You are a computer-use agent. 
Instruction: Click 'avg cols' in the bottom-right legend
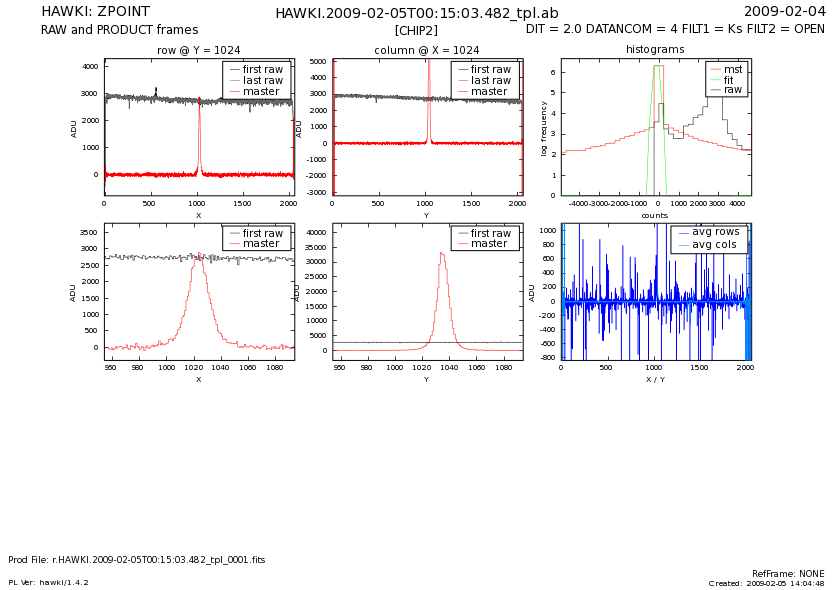click(x=715, y=244)
